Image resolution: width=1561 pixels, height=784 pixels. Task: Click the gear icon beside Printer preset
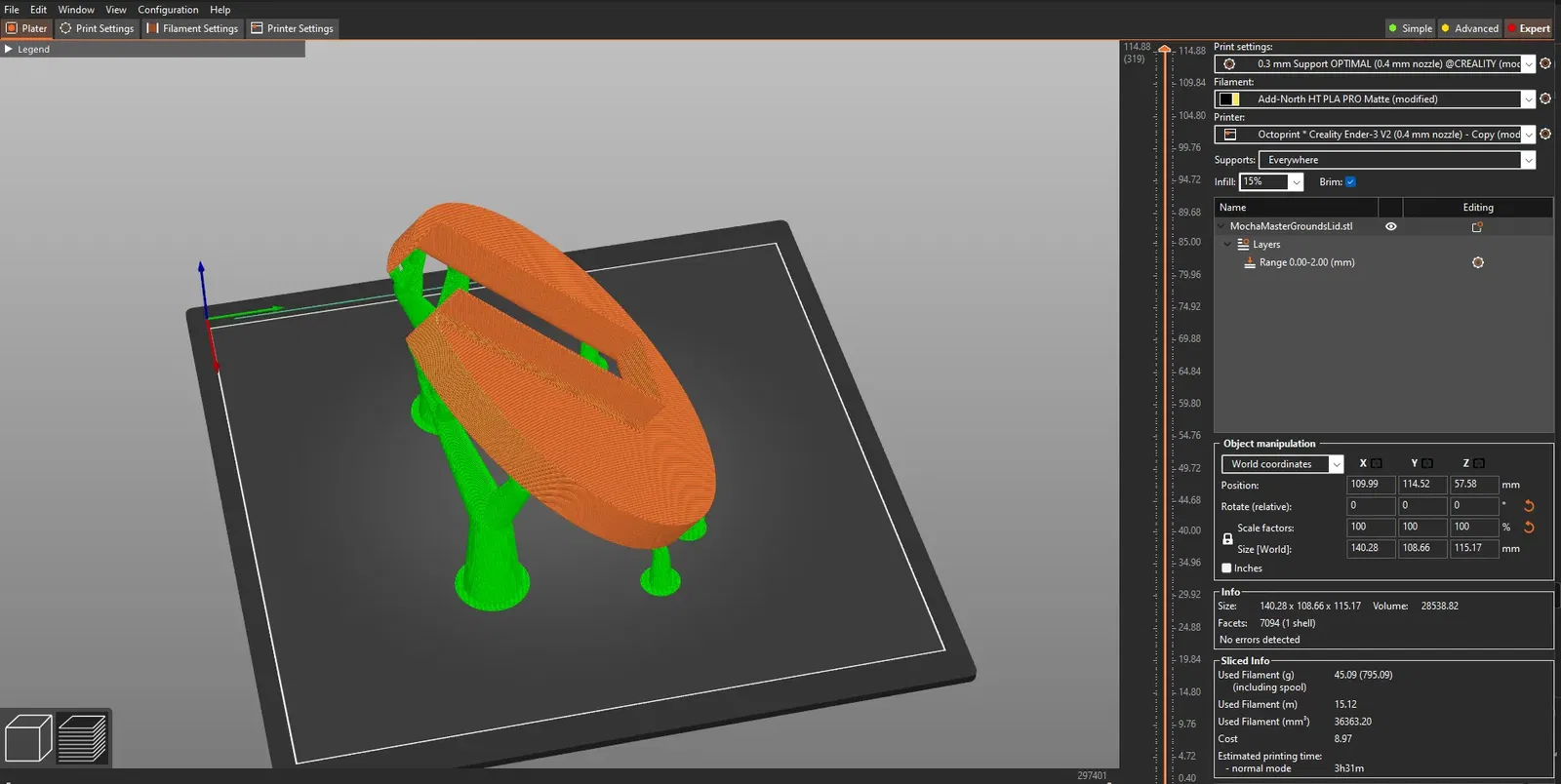1545,134
